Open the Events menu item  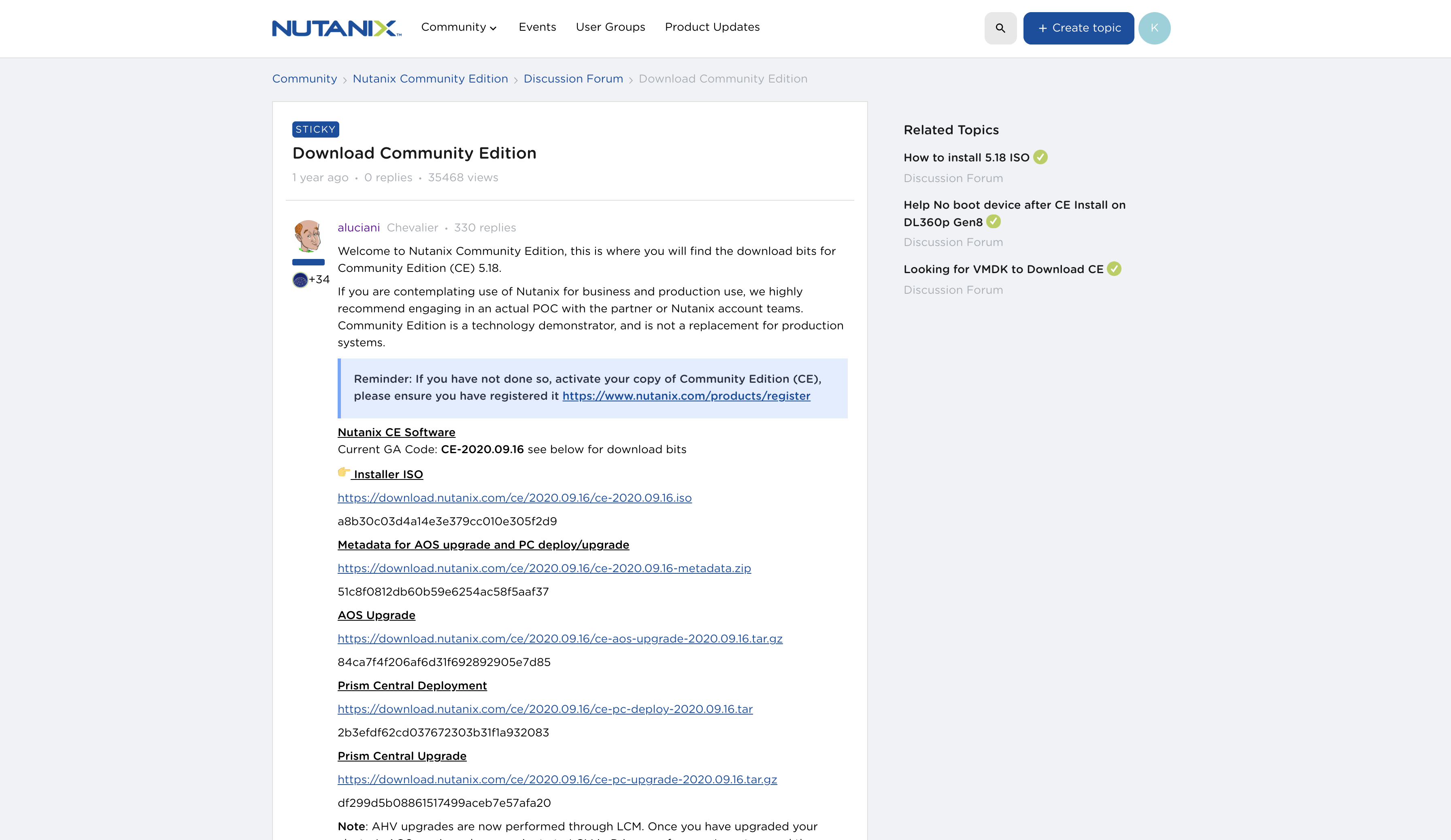tap(537, 27)
